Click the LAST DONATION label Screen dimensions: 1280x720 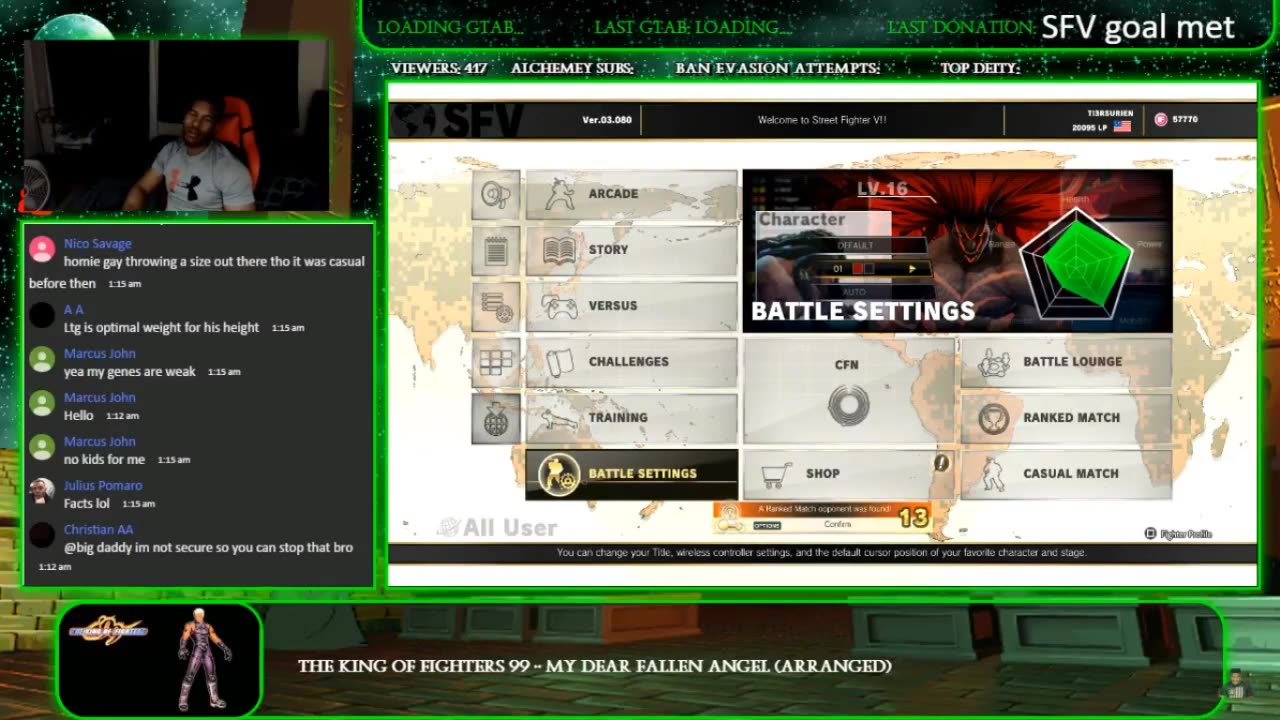(x=961, y=28)
